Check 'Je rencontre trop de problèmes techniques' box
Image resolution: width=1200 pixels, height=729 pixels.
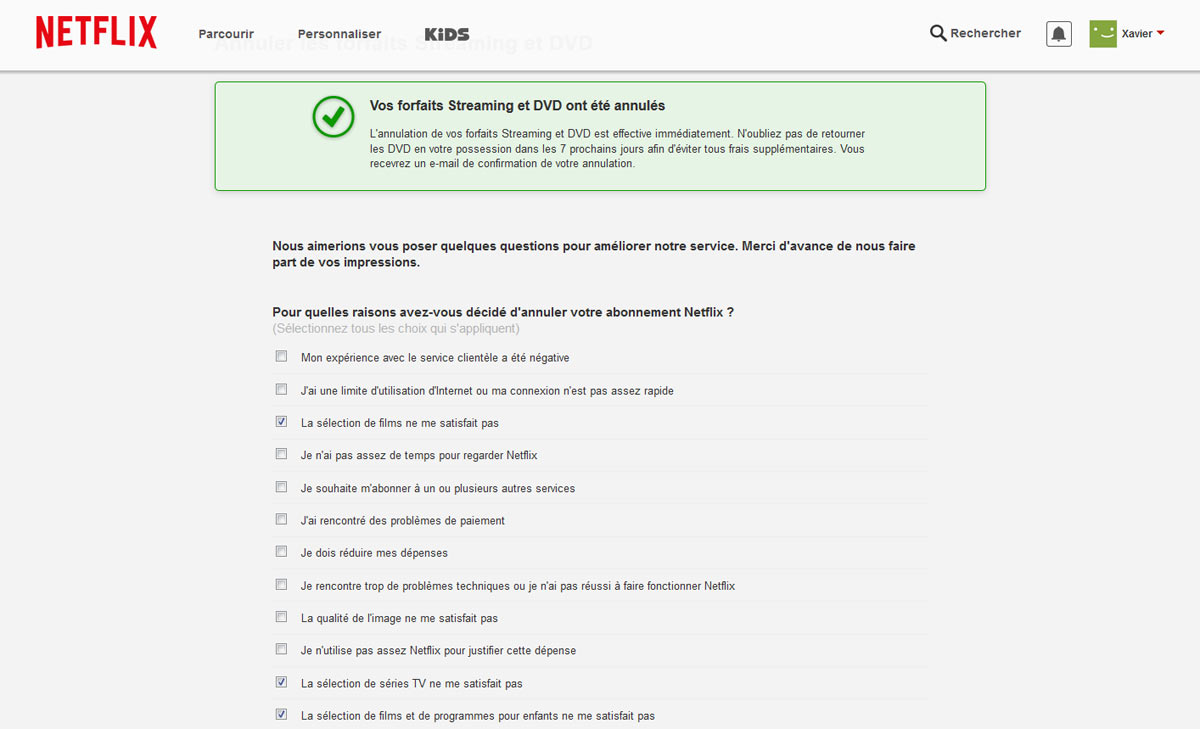tap(281, 584)
